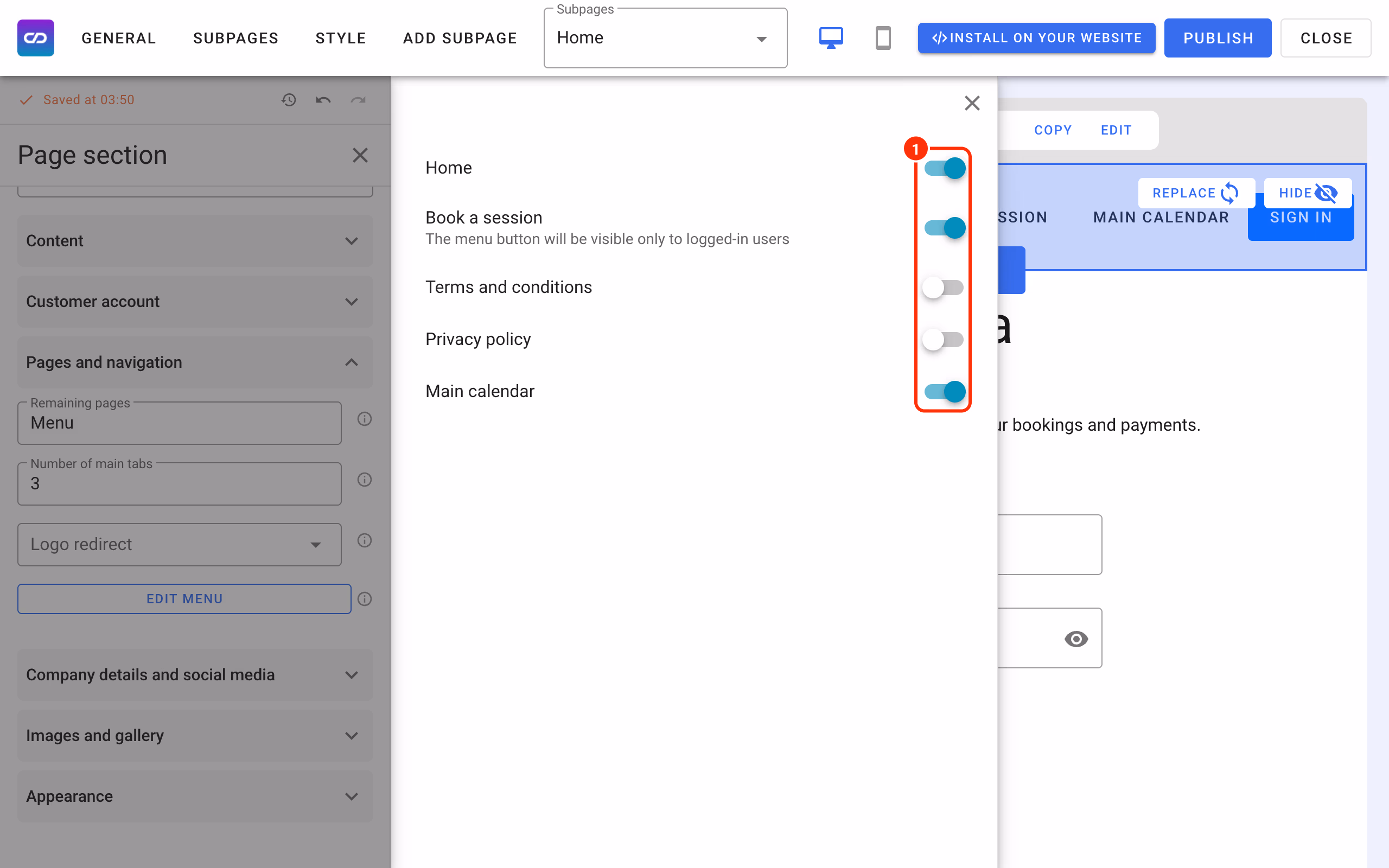Toggle the Book a session switch
The width and height of the screenshot is (1389, 868).
pyautogui.click(x=944, y=228)
